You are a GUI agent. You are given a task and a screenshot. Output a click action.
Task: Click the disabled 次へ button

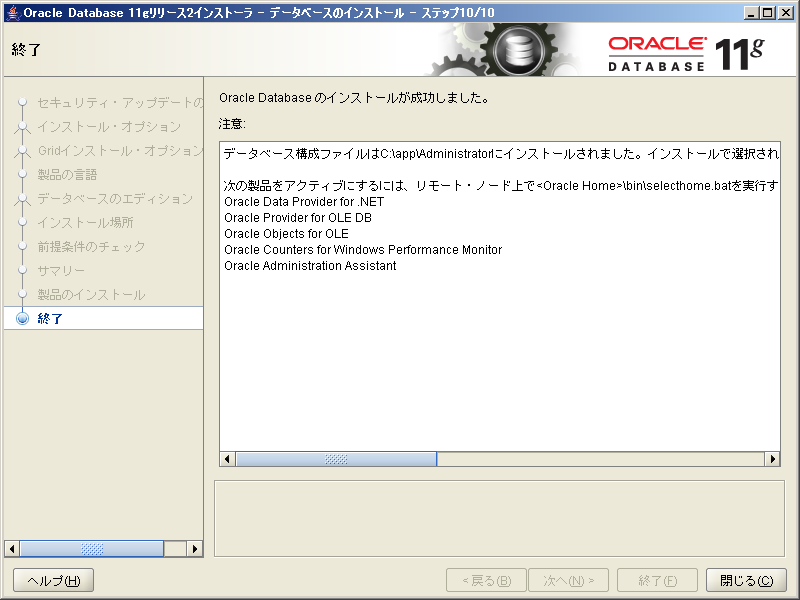[568, 580]
